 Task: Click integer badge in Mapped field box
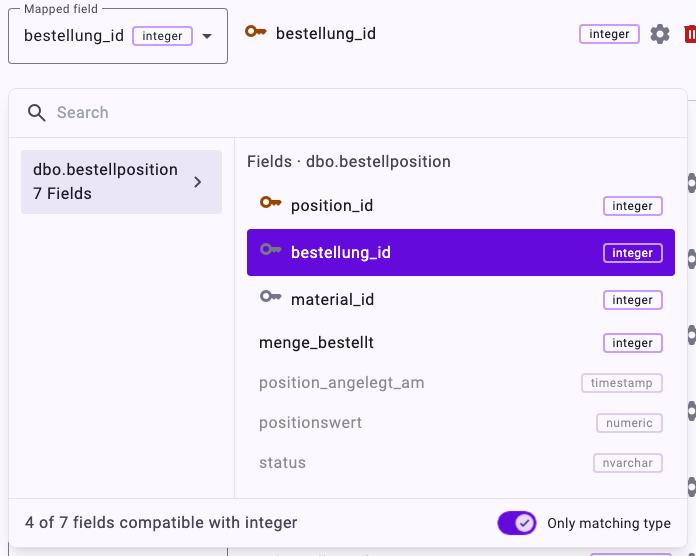pyautogui.click(x=162, y=36)
